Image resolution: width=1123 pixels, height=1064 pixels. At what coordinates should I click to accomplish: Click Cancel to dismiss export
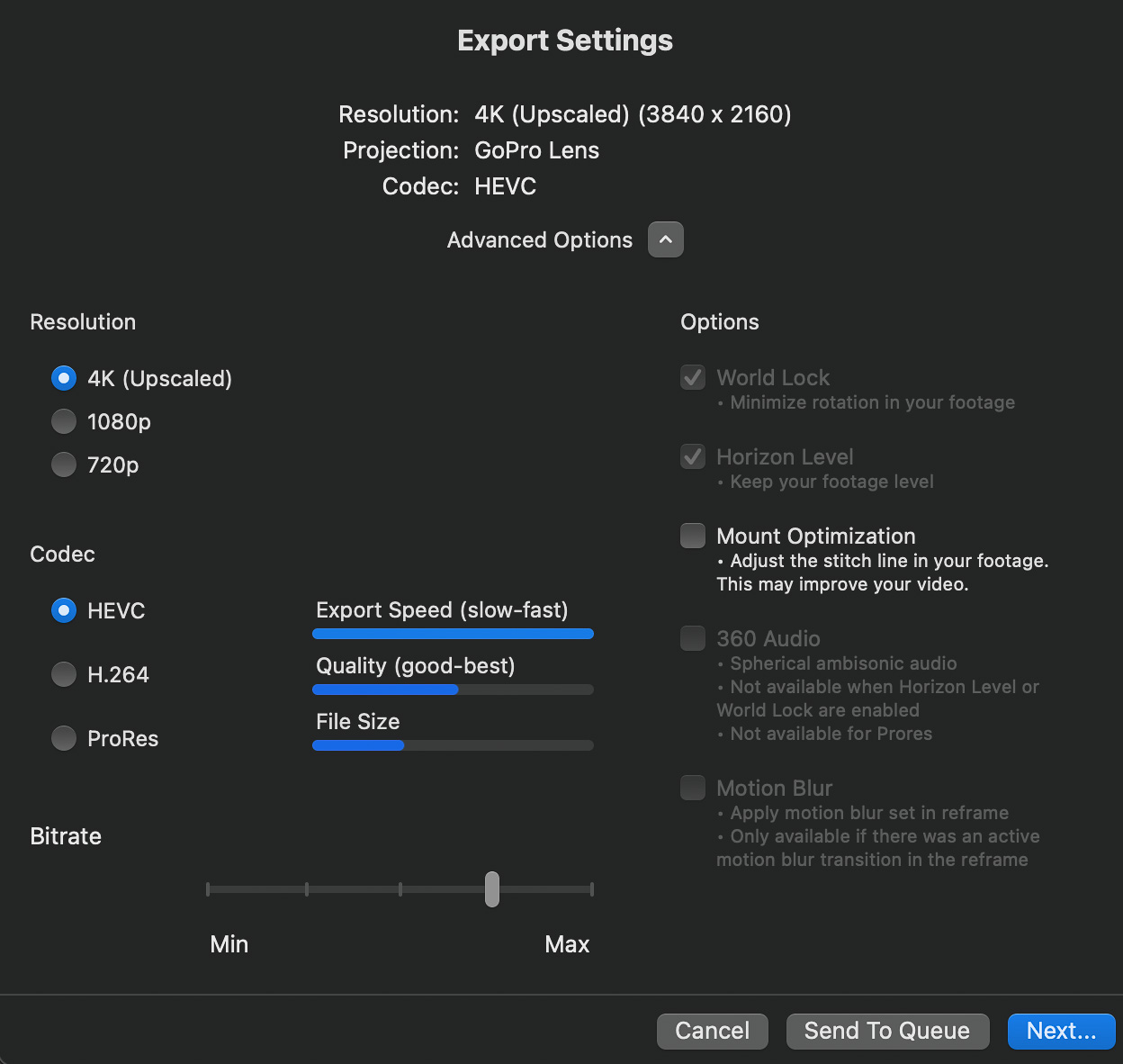click(712, 1031)
